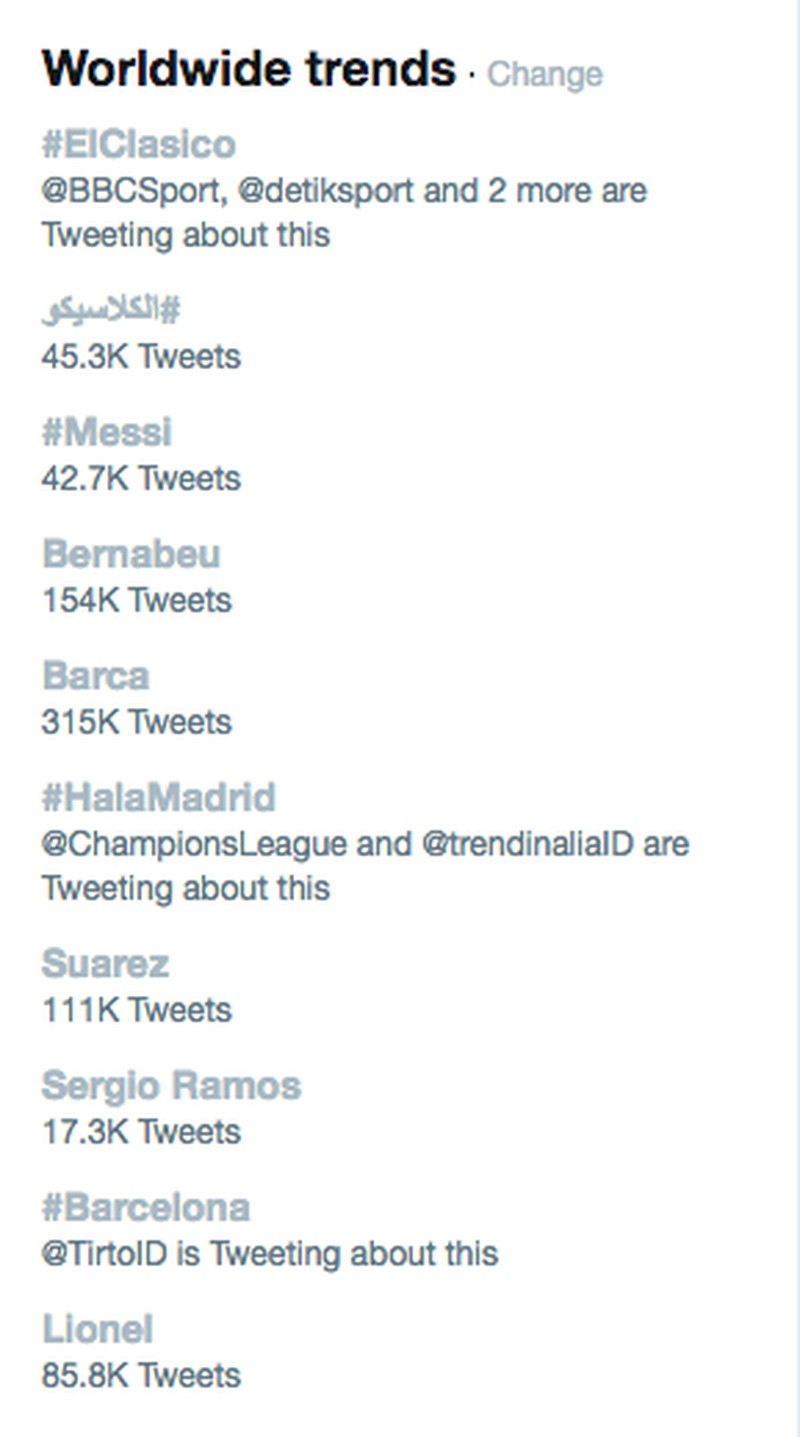Image resolution: width=800 pixels, height=1437 pixels.
Task: Click the Worldwide trends heading
Action: (248, 69)
